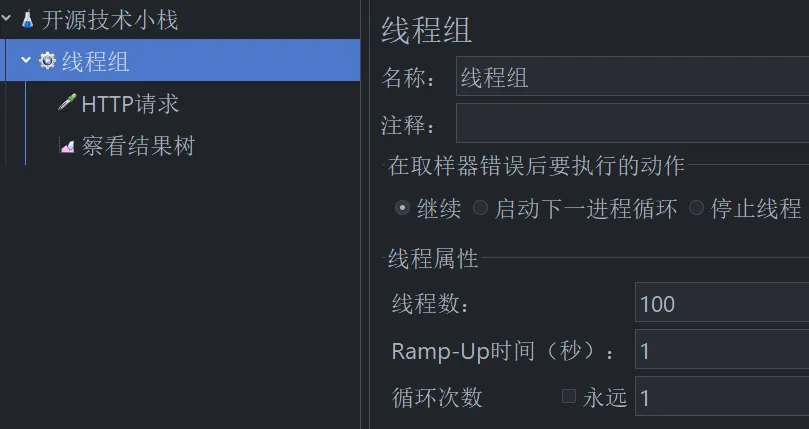This screenshot has width=809, height=429.
Task: Click the Ramp-Up时间 seconds field
Action: pos(722,349)
